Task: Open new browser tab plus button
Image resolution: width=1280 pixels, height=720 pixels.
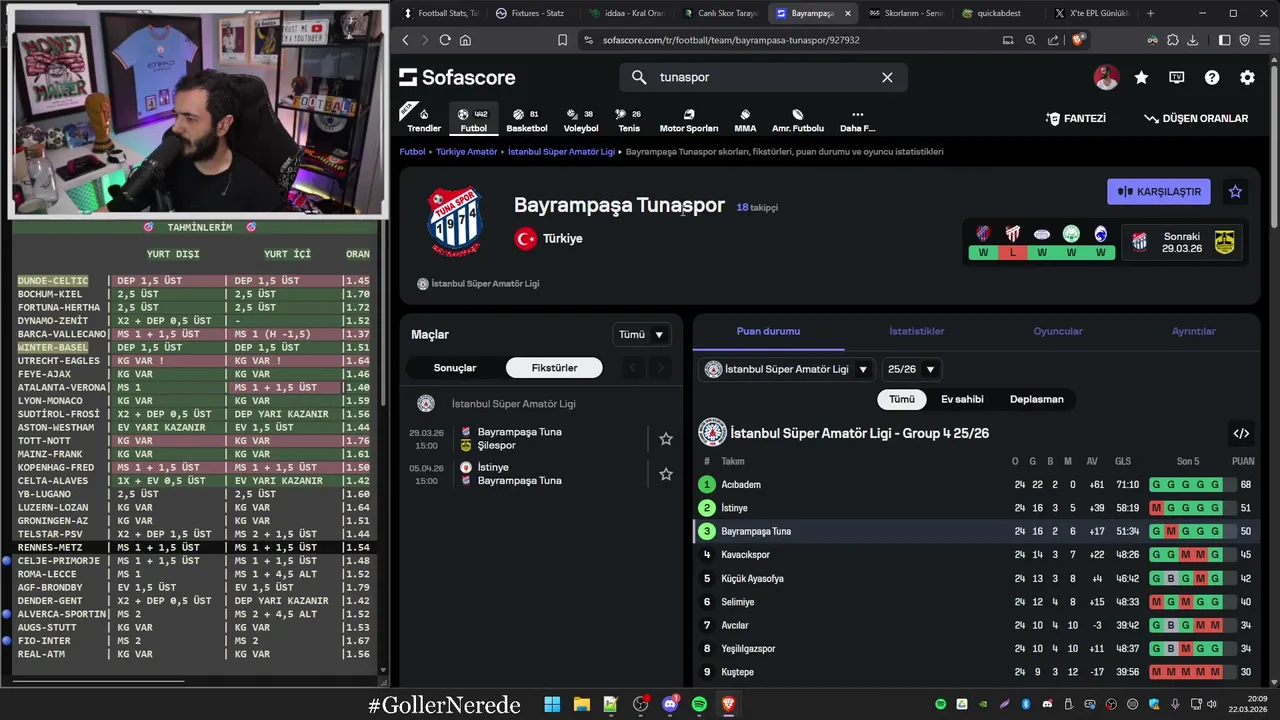Action: pyautogui.click(x=1150, y=13)
